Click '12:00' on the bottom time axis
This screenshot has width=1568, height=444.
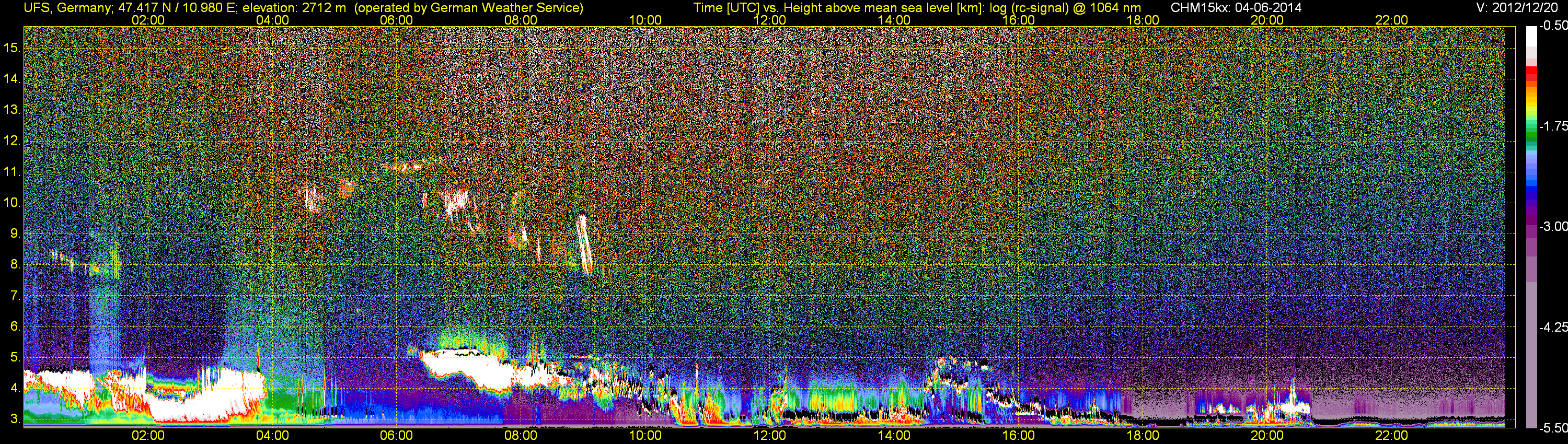pyautogui.click(x=769, y=436)
